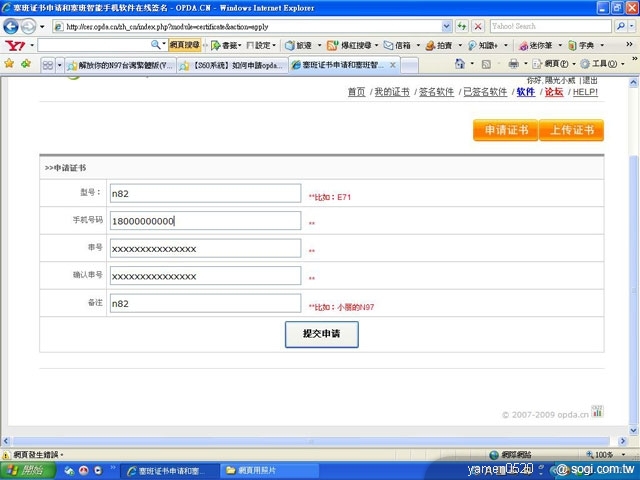Switch to the 【S60系統】 browser tab
The height and width of the screenshot is (480, 640).
pyautogui.click(x=232, y=64)
